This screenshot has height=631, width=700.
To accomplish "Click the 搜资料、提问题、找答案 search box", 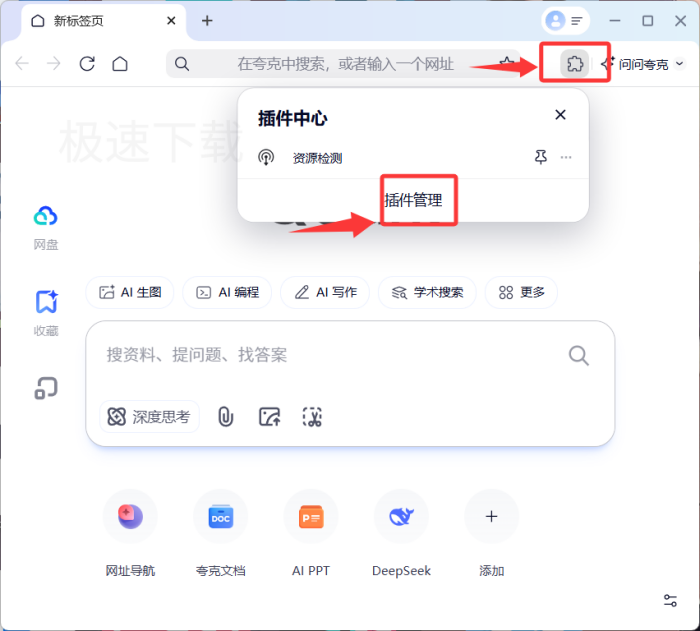I will point(330,355).
